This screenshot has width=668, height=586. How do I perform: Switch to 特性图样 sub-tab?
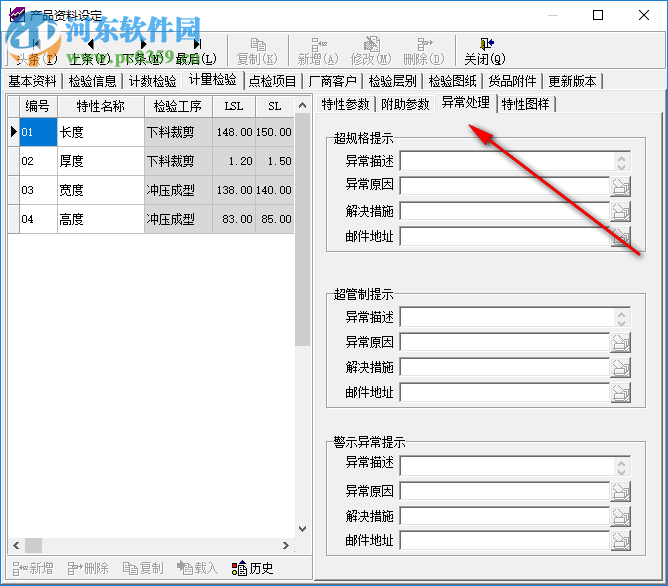click(526, 104)
